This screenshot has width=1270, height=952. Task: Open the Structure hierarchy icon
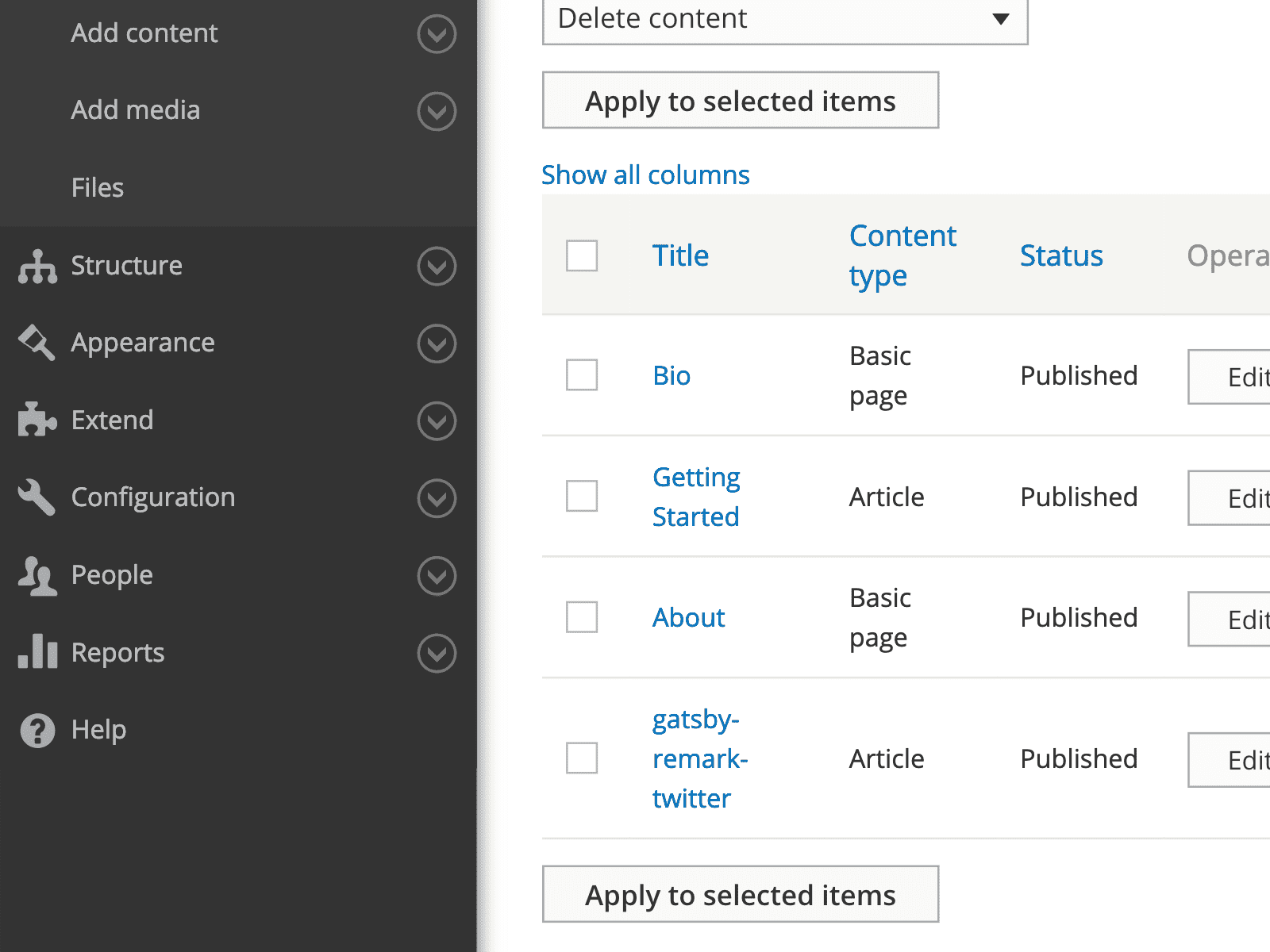tap(37, 266)
